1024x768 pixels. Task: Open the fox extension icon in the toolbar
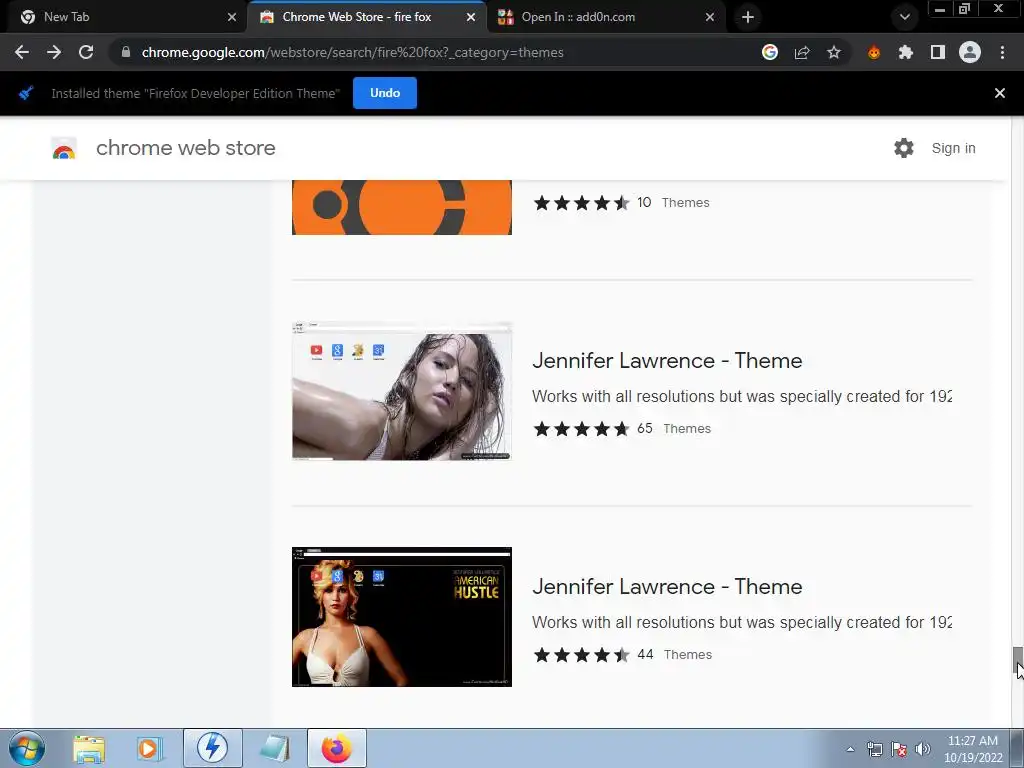874,52
